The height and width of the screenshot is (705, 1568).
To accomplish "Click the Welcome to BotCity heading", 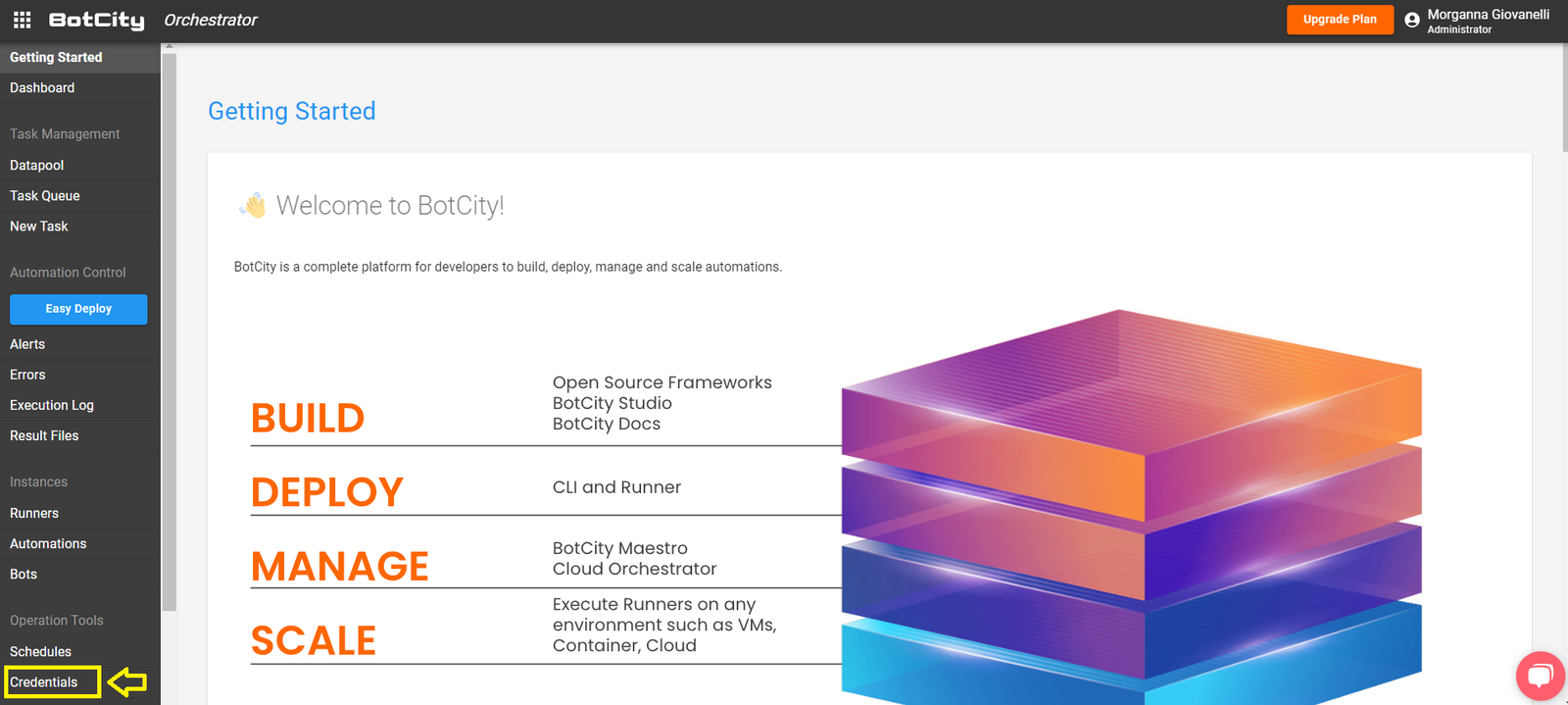I will pyautogui.click(x=390, y=205).
